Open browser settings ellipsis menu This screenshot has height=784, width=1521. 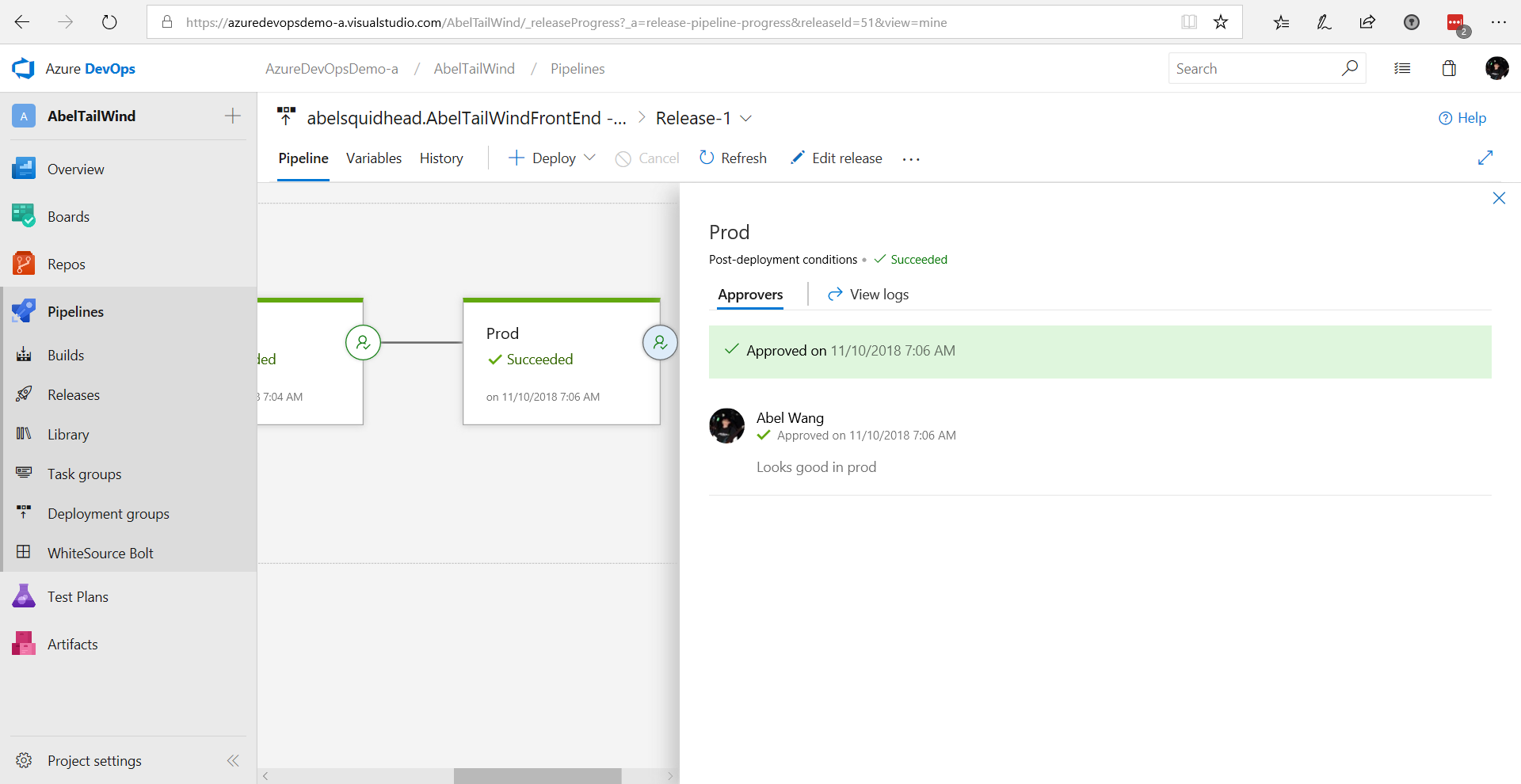click(x=1498, y=22)
